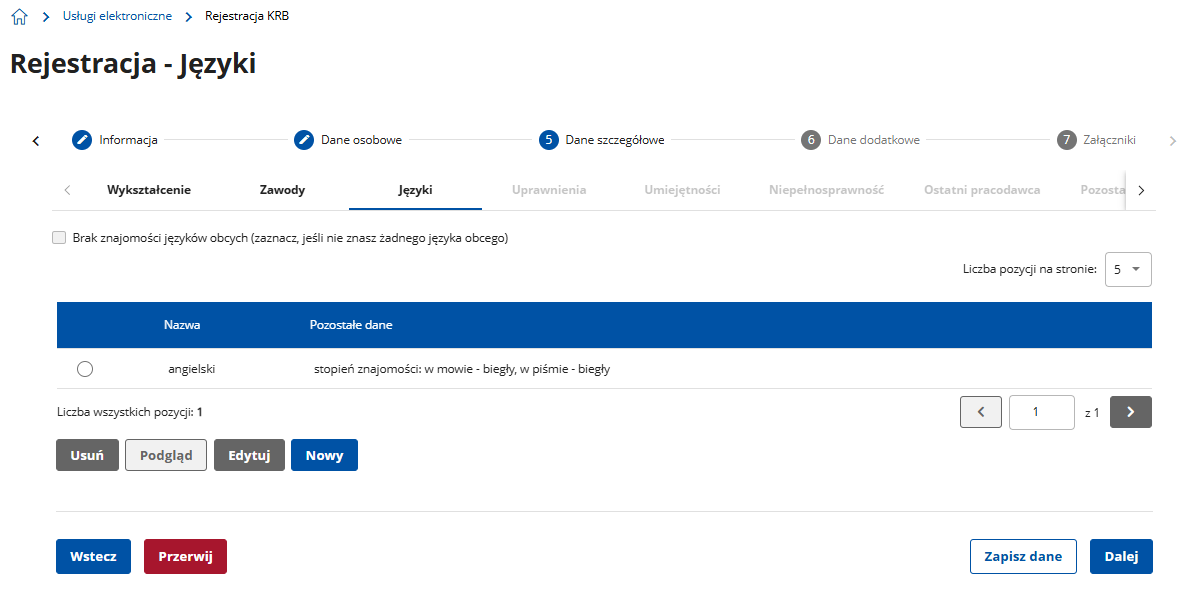Click the Usuń button
The height and width of the screenshot is (589, 1201).
point(88,455)
